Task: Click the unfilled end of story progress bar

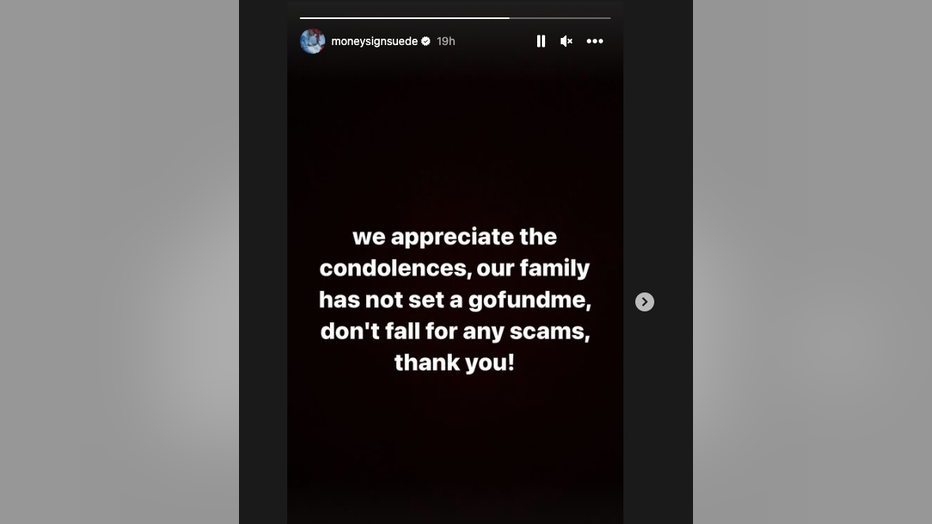Action: coord(560,18)
